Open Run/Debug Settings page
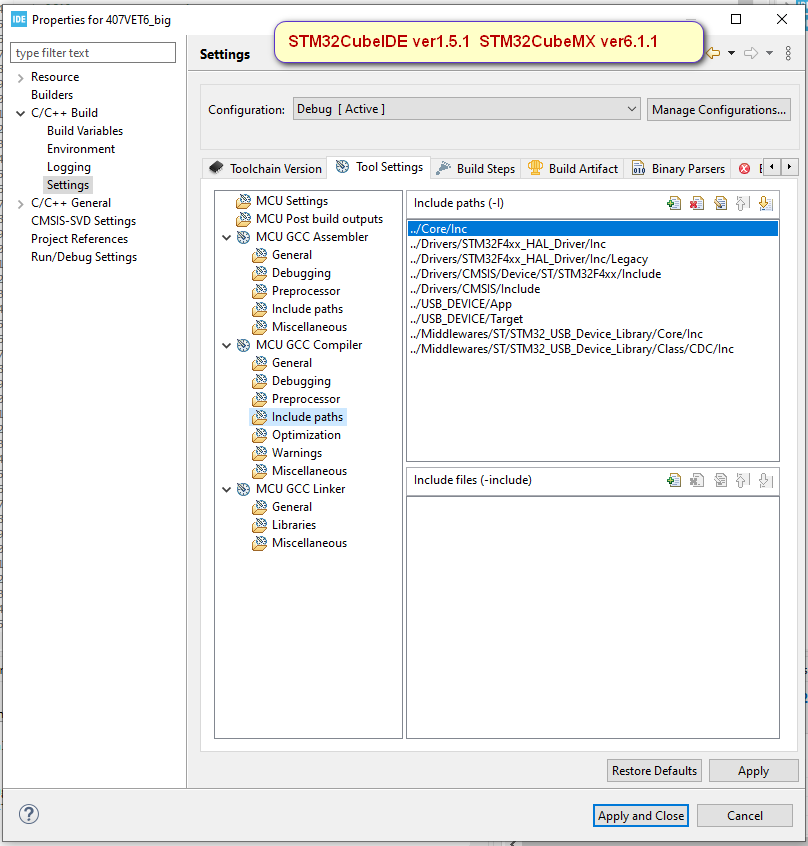Viewport: 808px width, 846px height. pyautogui.click(x=84, y=257)
